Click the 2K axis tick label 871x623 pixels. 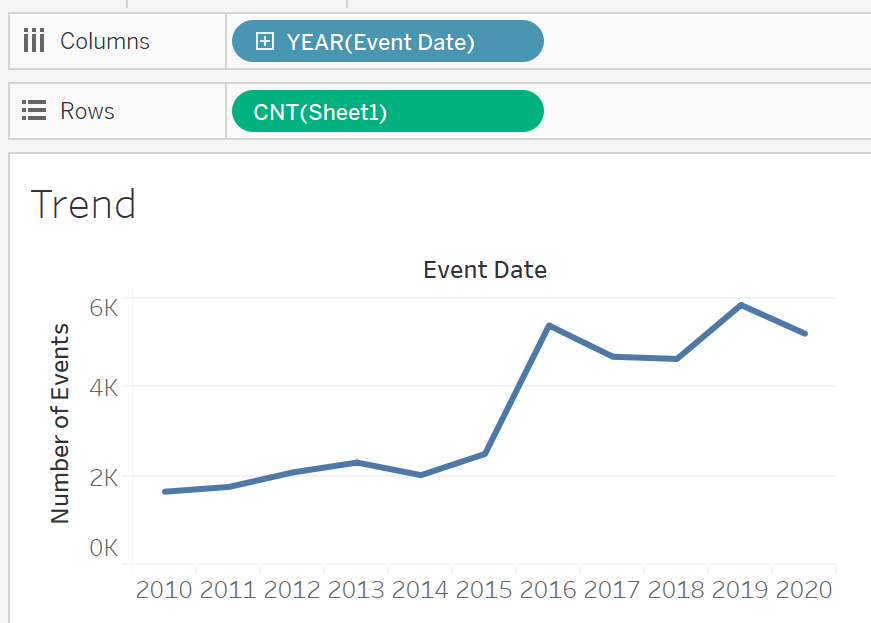click(x=104, y=477)
